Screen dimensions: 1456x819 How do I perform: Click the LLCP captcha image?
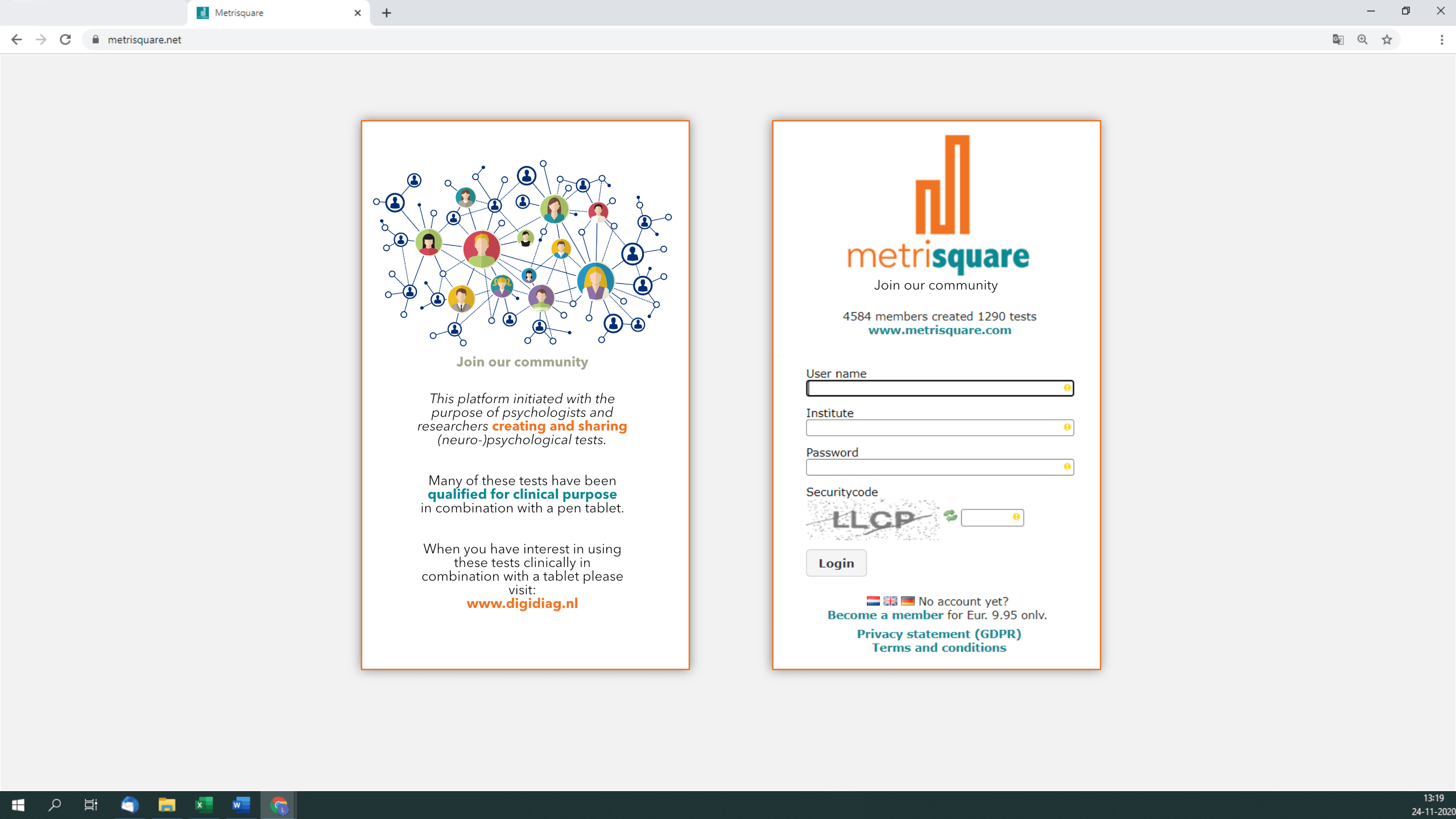click(872, 519)
